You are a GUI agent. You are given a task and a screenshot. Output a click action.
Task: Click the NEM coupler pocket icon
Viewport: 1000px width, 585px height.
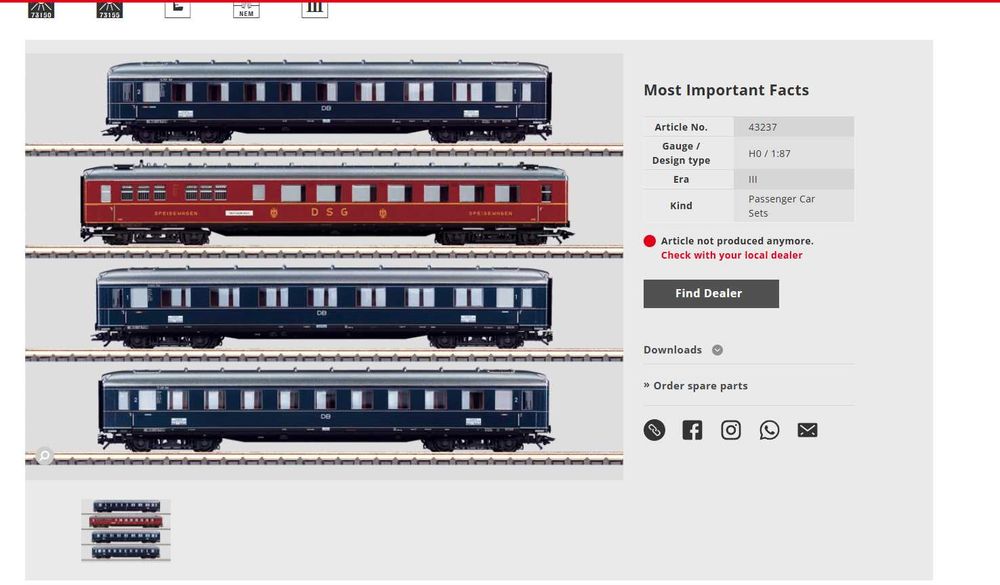tap(246, 10)
